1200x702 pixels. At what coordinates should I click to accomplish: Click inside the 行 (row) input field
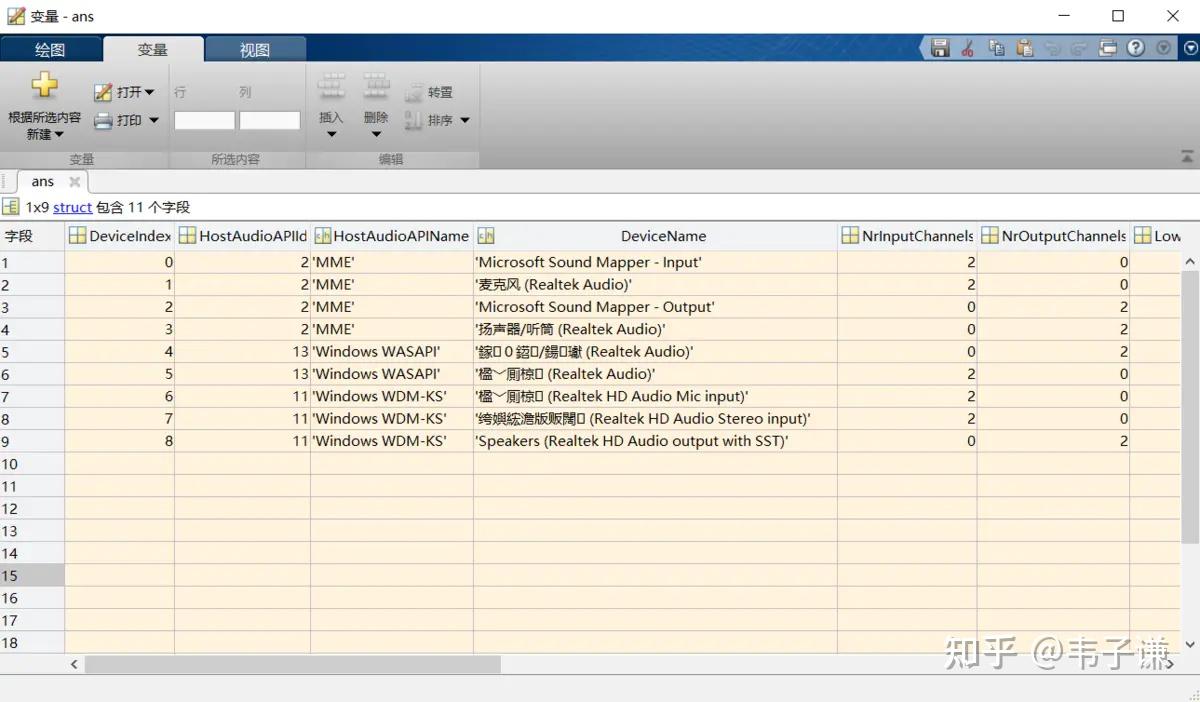point(204,119)
